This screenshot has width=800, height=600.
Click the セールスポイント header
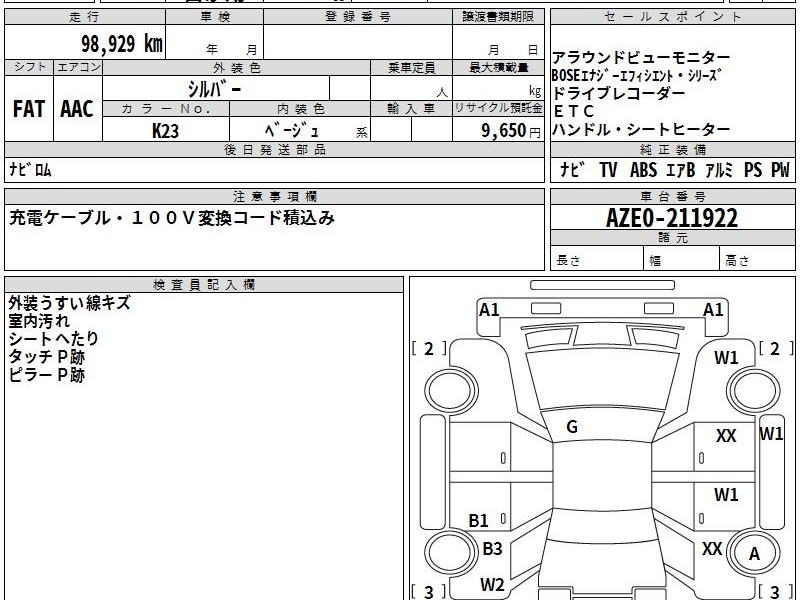pos(672,17)
